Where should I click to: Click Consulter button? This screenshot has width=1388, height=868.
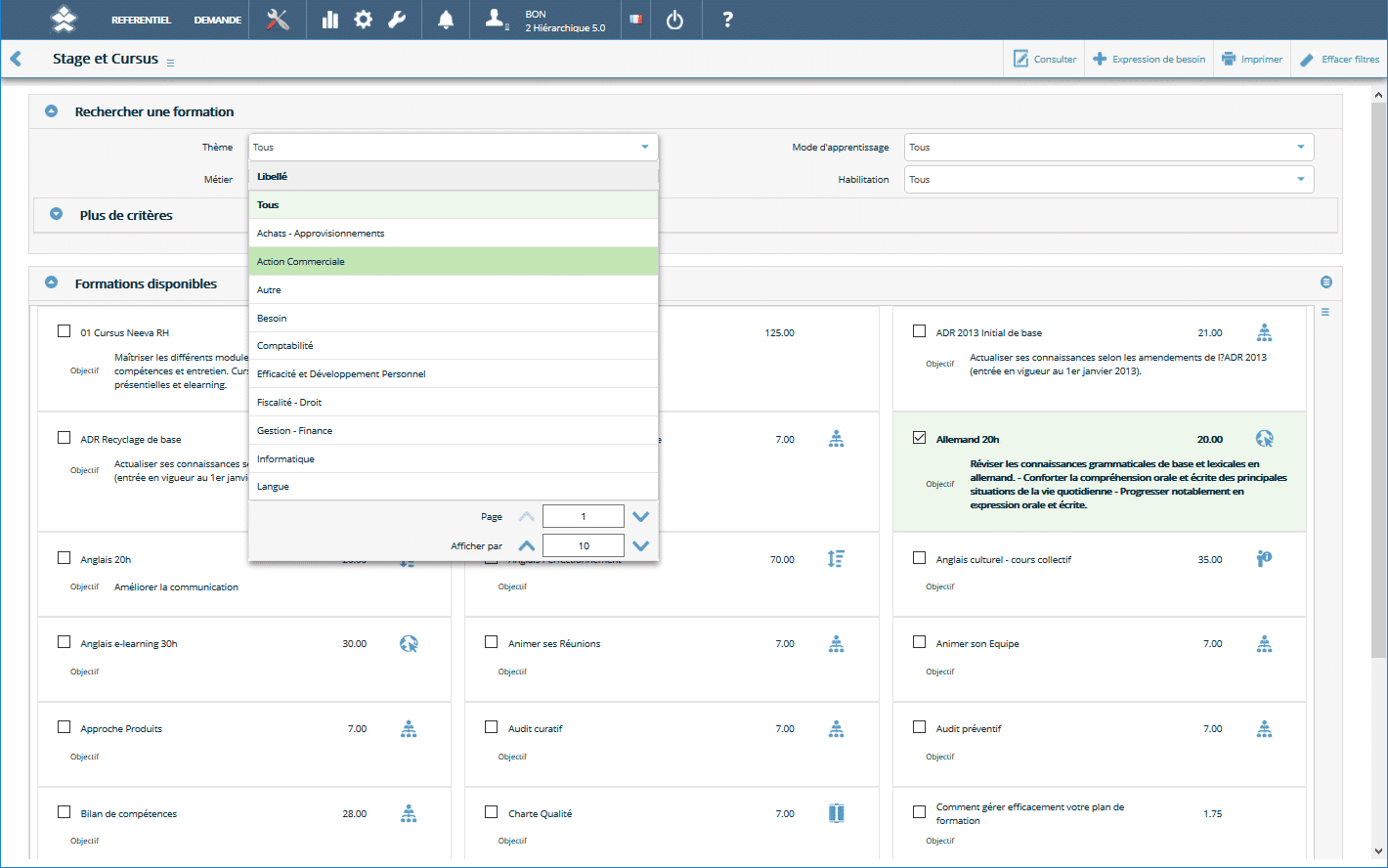tap(1045, 60)
